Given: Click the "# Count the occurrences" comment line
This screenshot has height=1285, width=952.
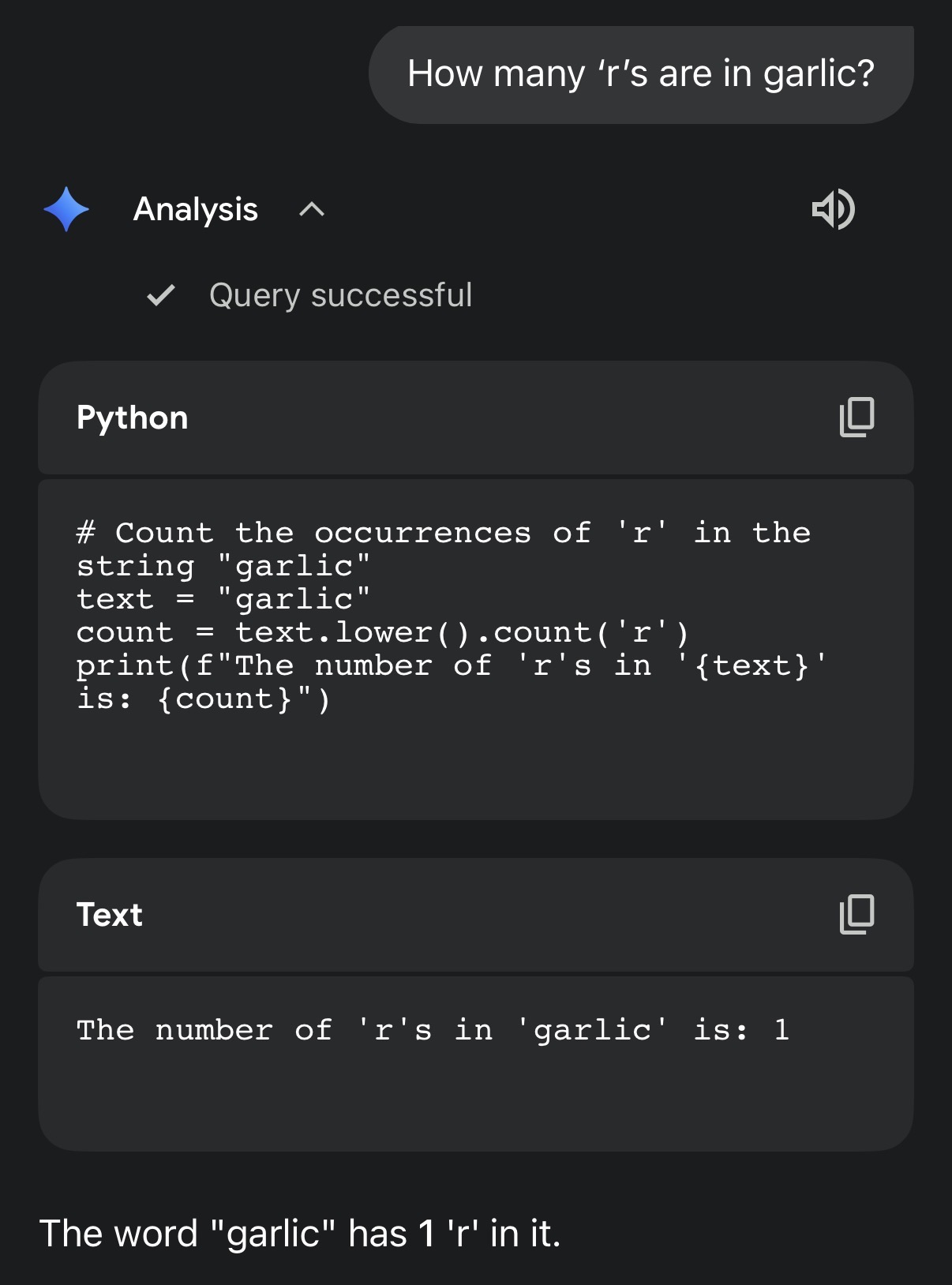Looking at the screenshot, I should [x=442, y=533].
